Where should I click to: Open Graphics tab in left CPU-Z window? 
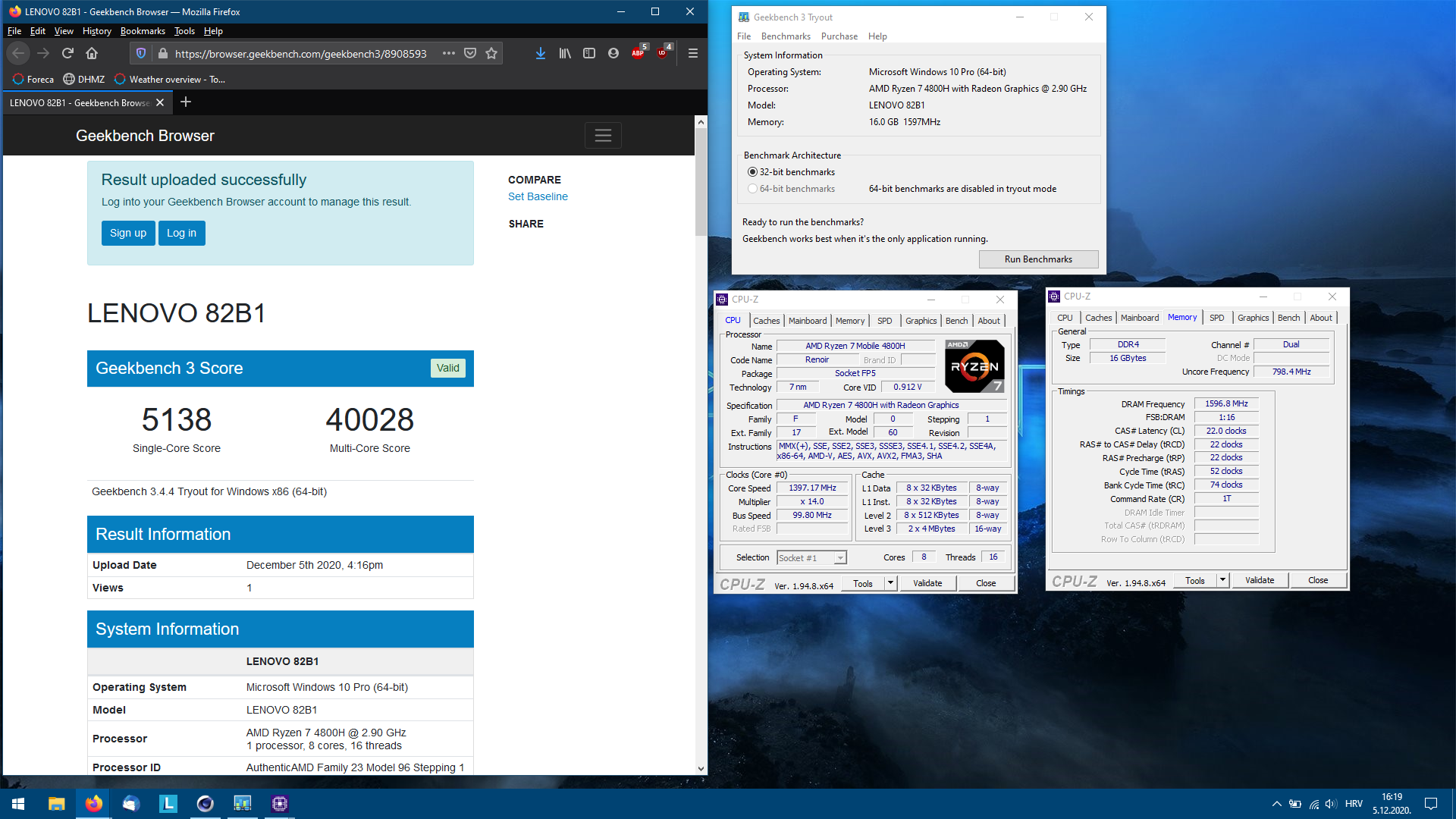(921, 321)
